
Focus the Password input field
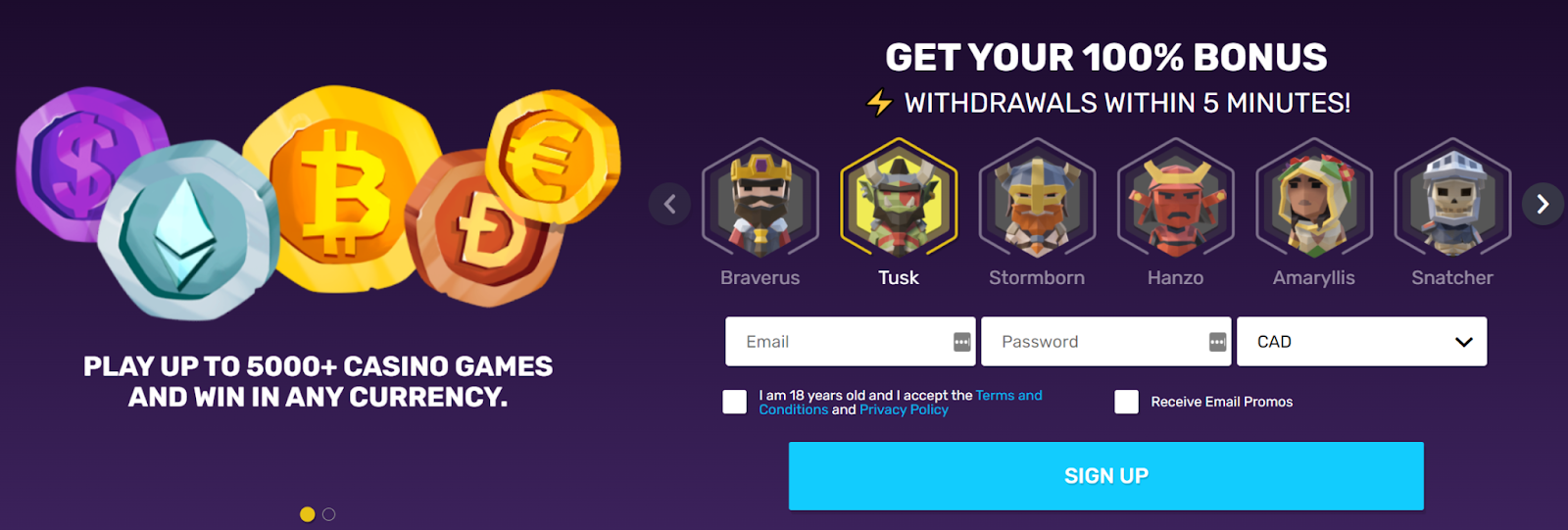1105,342
